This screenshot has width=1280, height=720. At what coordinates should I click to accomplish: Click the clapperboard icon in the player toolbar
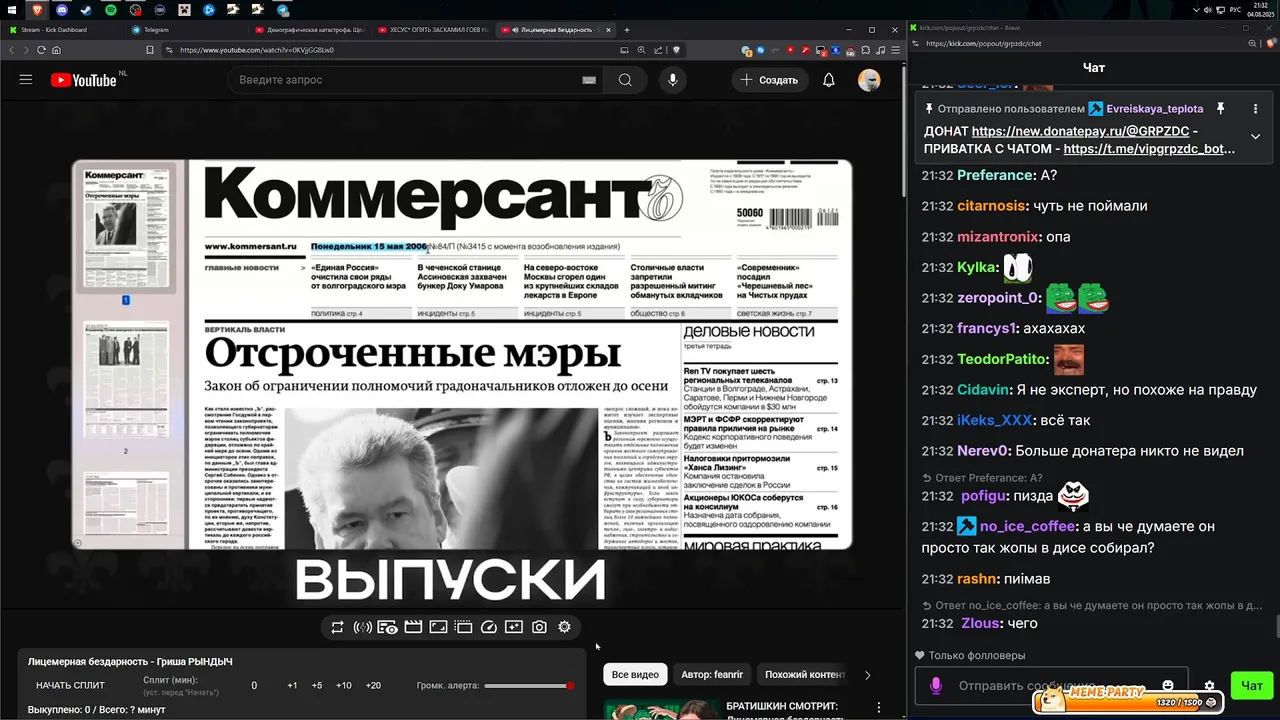pos(413,627)
